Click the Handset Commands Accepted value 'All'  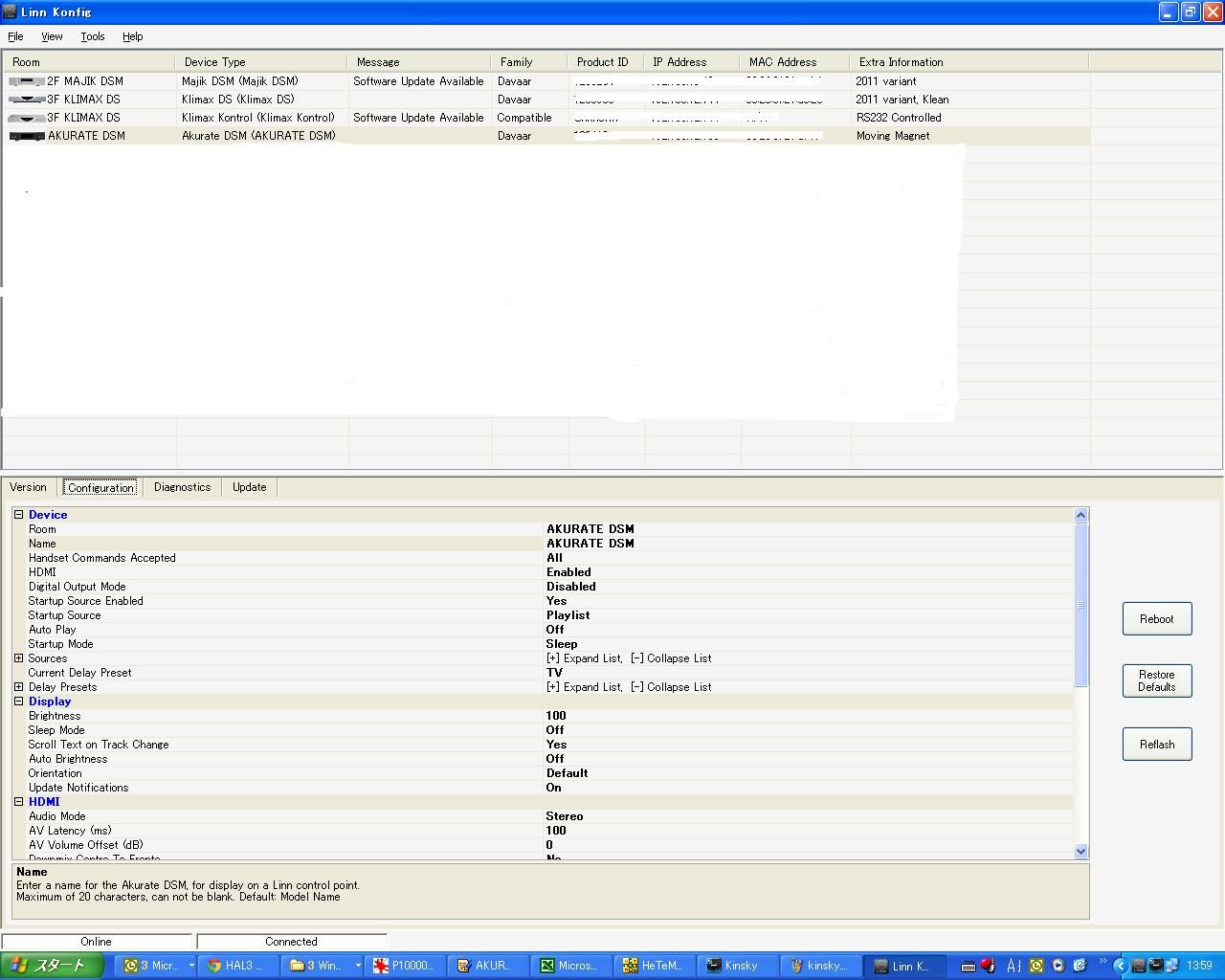click(554, 558)
